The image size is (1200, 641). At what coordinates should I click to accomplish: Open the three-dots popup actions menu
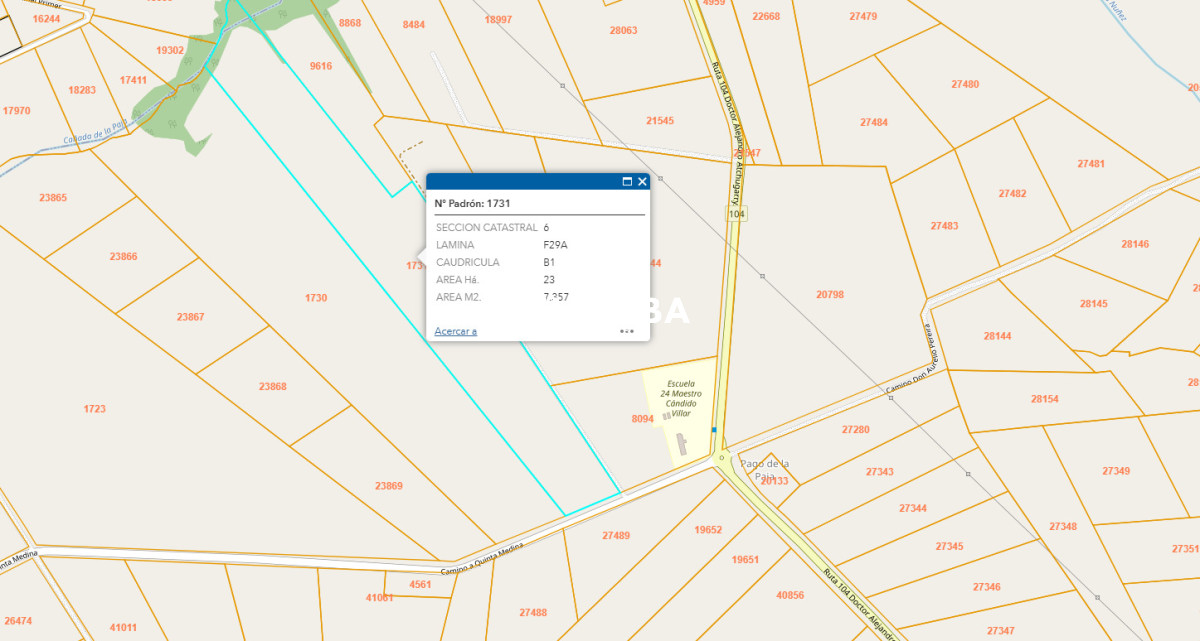click(x=627, y=330)
